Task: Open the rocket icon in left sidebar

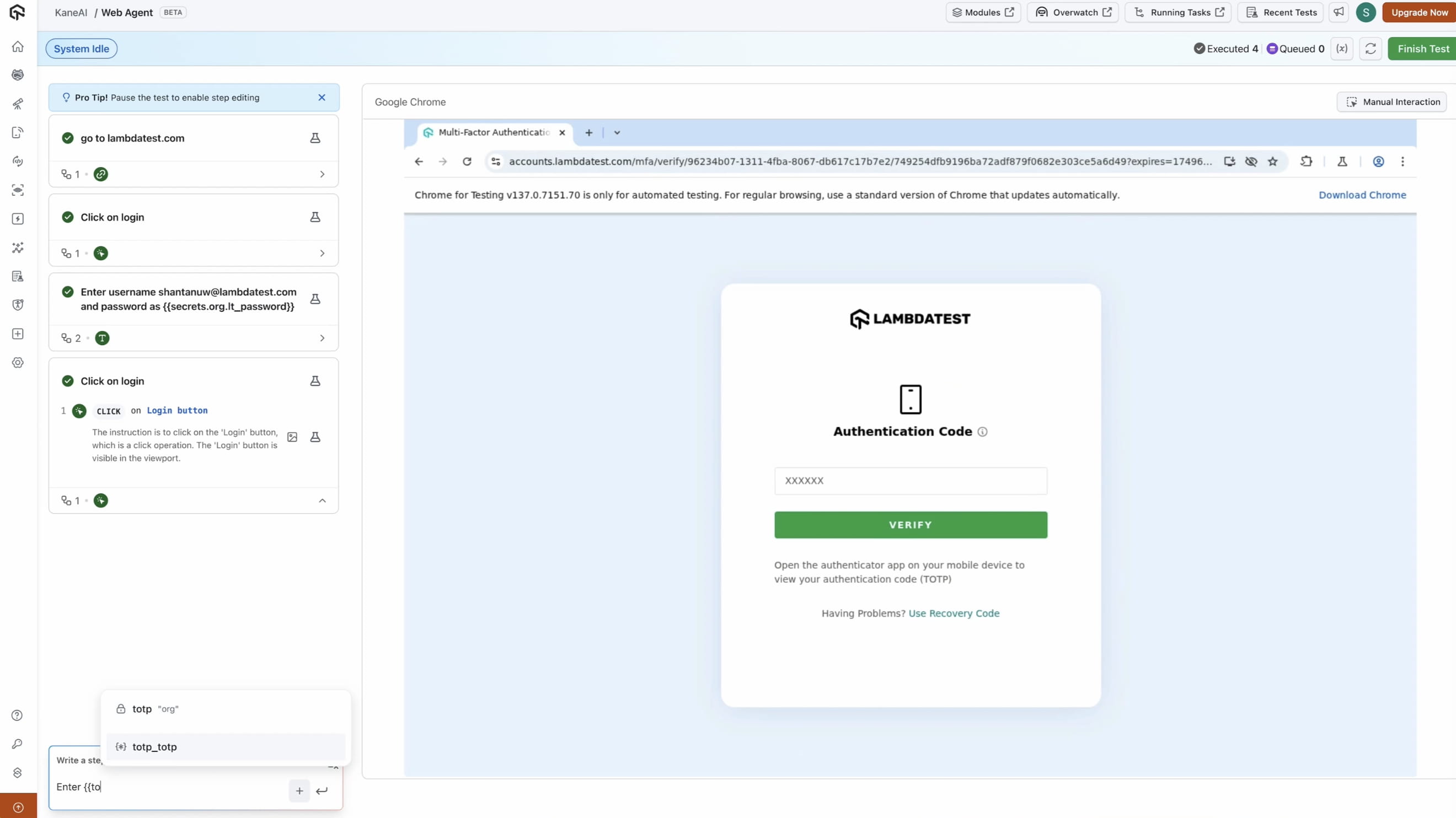Action: pyautogui.click(x=18, y=104)
